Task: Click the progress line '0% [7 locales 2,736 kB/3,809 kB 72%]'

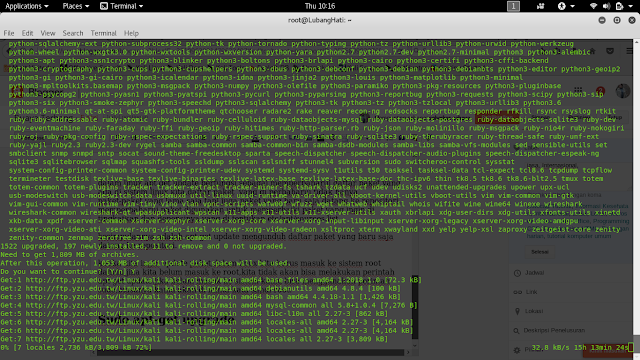Action: [x=76, y=348]
